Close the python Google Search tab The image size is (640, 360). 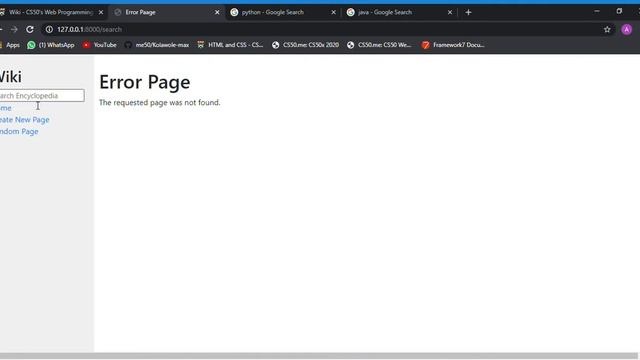pyautogui.click(x=333, y=12)
